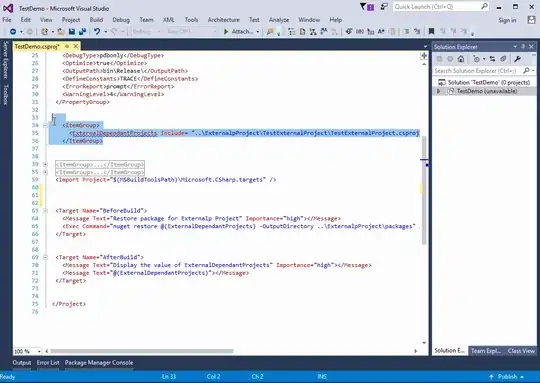Switch to the Team Explorer tab
Screen dimensions: 540x383
(x=486, y=351)
